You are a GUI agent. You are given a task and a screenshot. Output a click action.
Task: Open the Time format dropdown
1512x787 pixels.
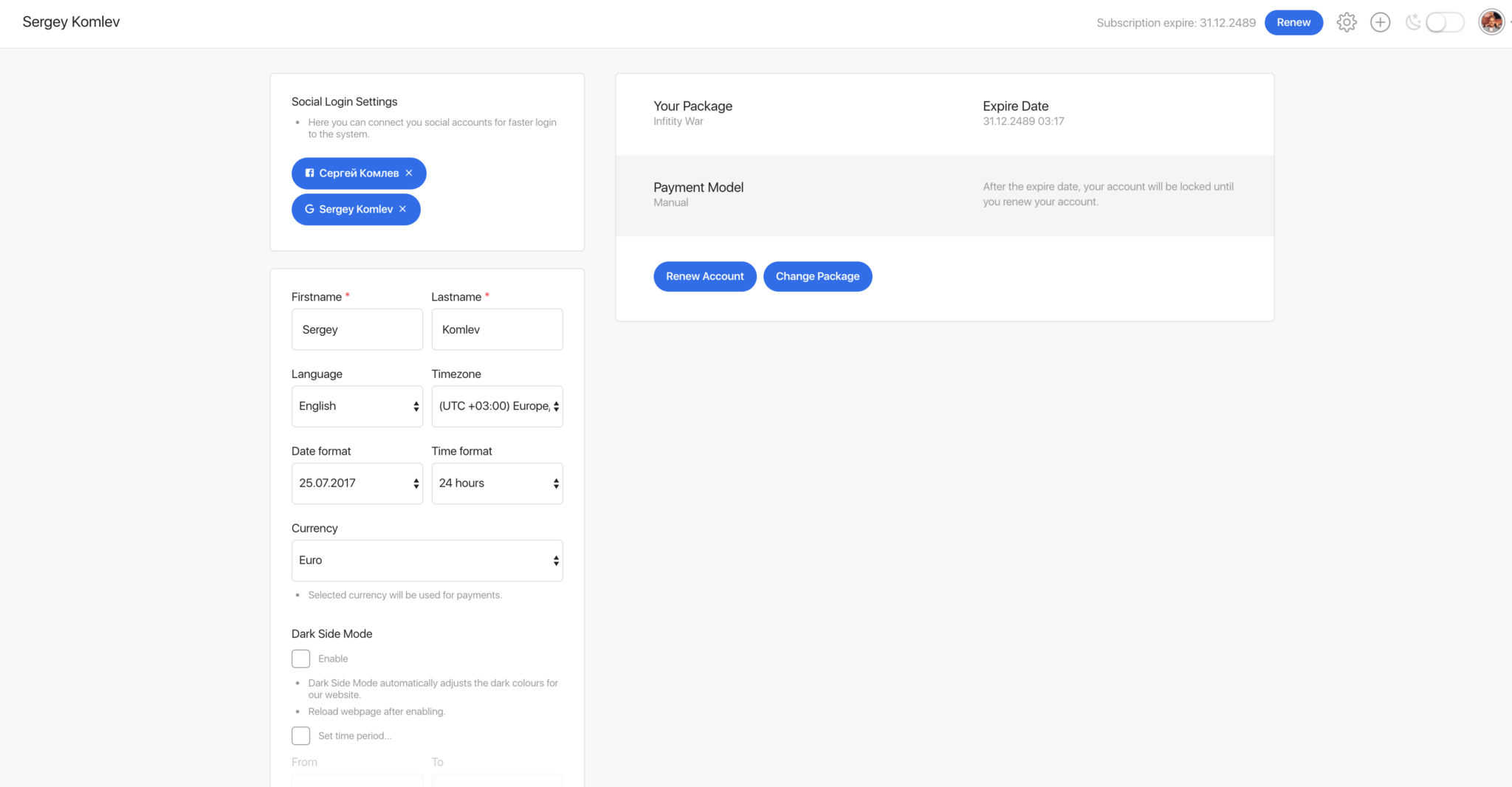tap(497, 484)
